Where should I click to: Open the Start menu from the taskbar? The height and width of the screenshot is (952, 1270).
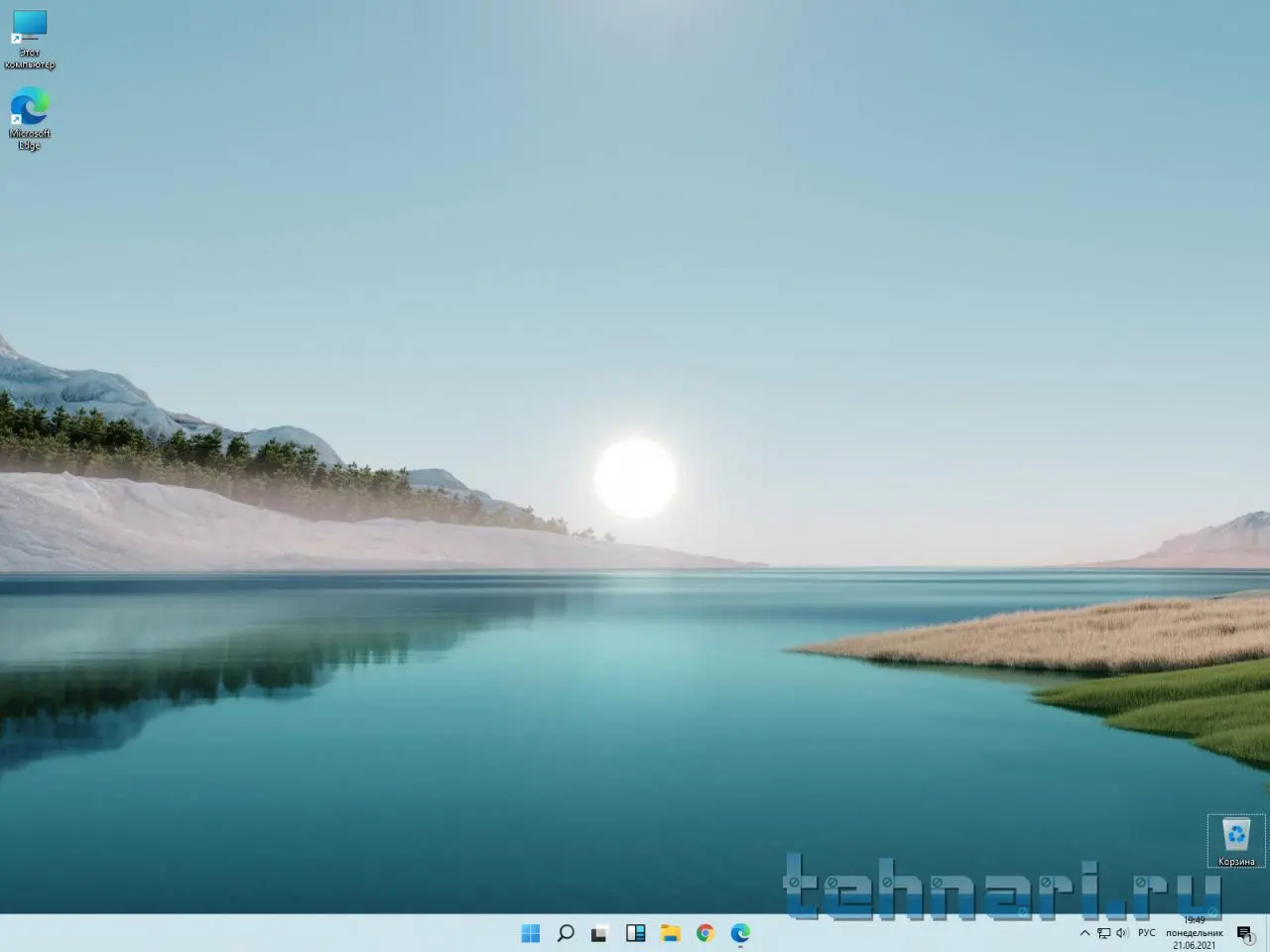pos(531,933)
